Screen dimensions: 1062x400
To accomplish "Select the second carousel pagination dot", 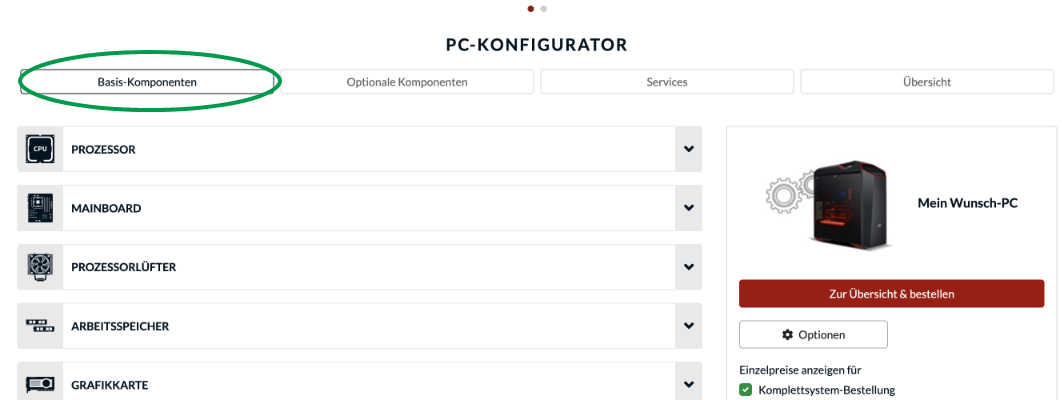I will (543, 8).
